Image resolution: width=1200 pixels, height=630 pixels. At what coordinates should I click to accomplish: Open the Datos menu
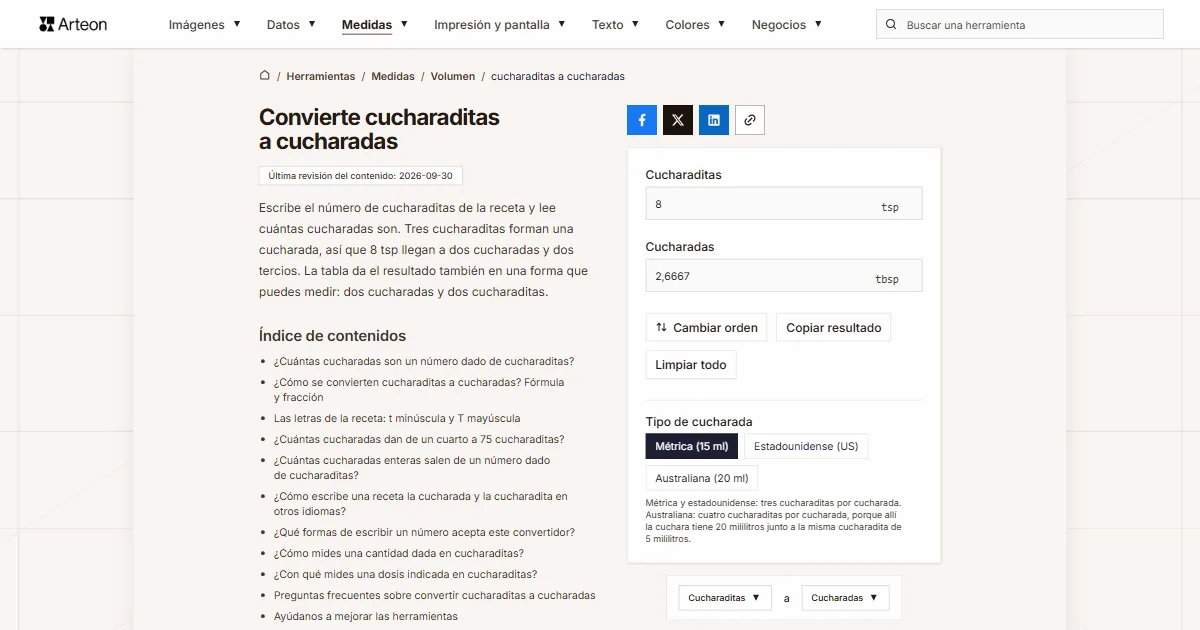click(x=291, y=25)
